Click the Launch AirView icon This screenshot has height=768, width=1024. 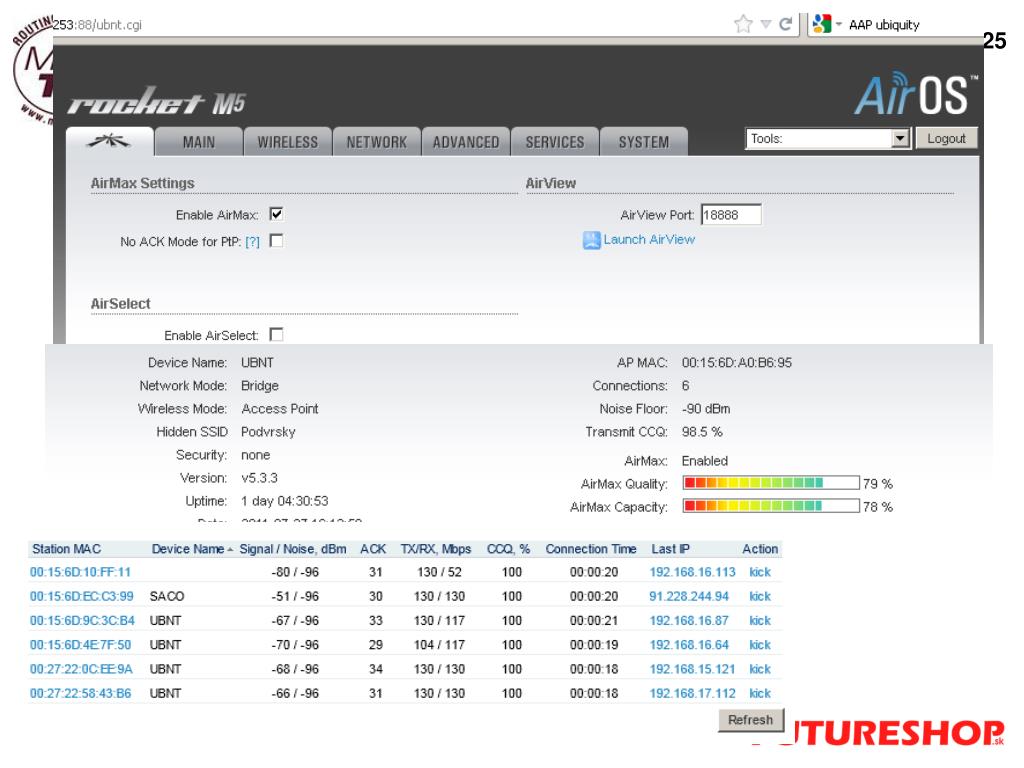pos(591,240)
